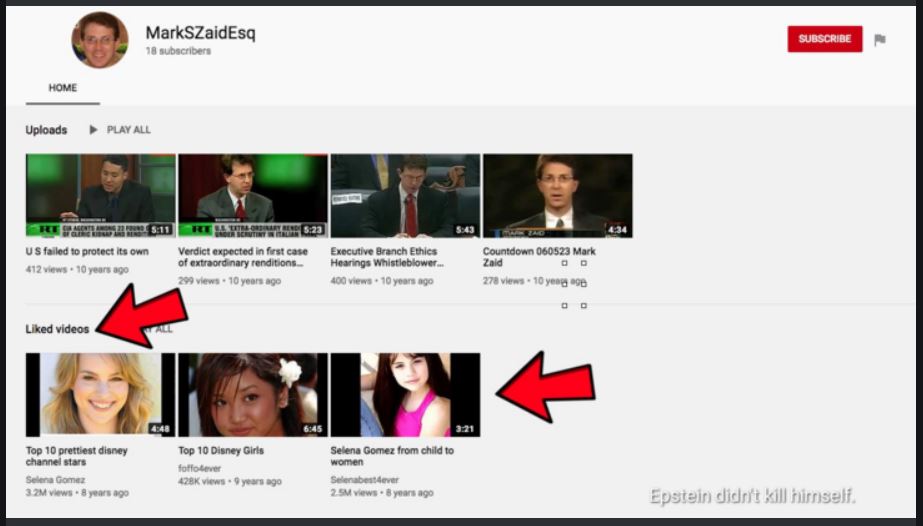Subscribe to the channel

tap(825, 39)
